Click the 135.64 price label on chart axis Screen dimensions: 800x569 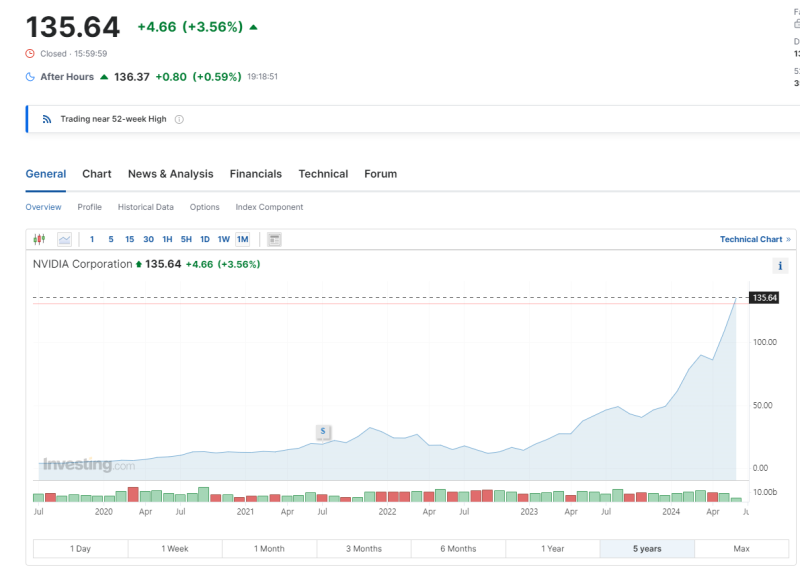pos(764,298)
